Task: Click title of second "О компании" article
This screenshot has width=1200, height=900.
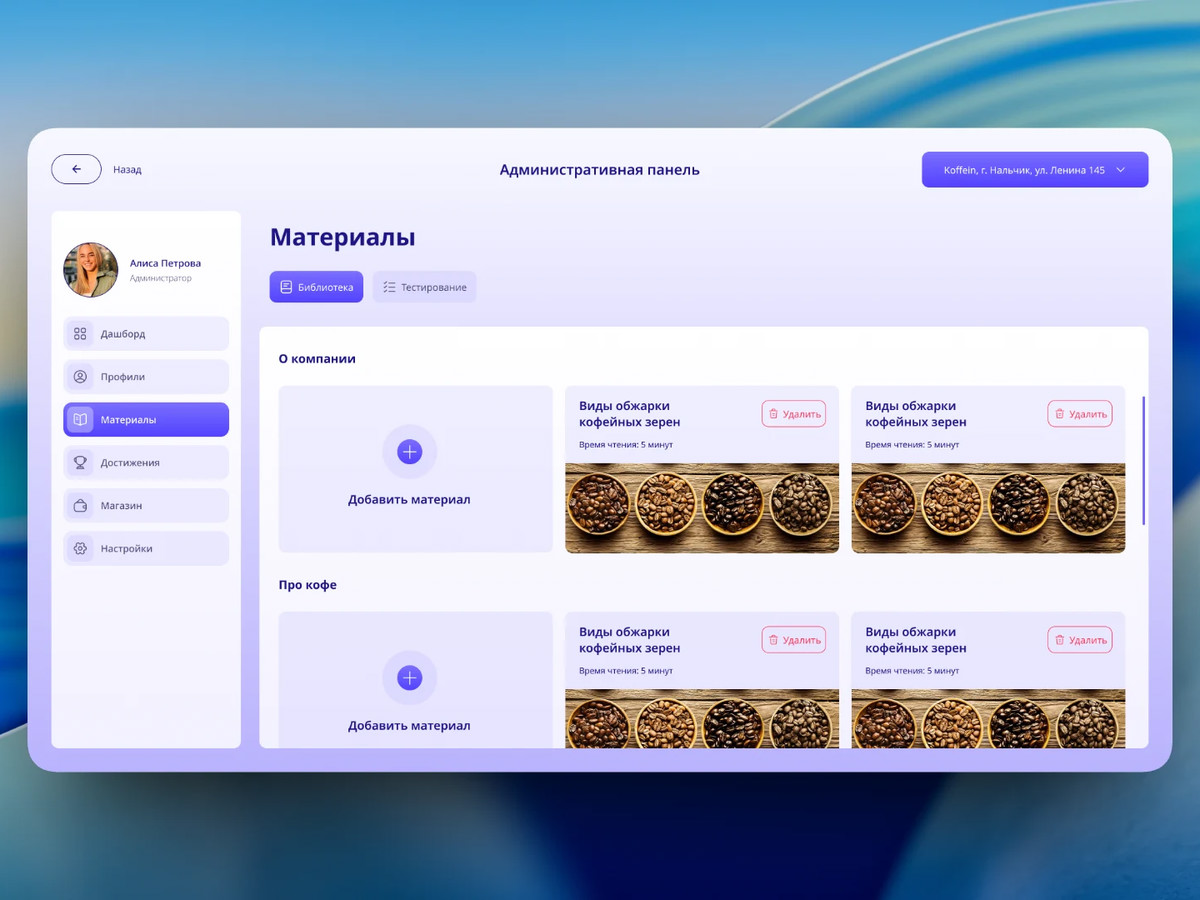Action: [916, 414]
